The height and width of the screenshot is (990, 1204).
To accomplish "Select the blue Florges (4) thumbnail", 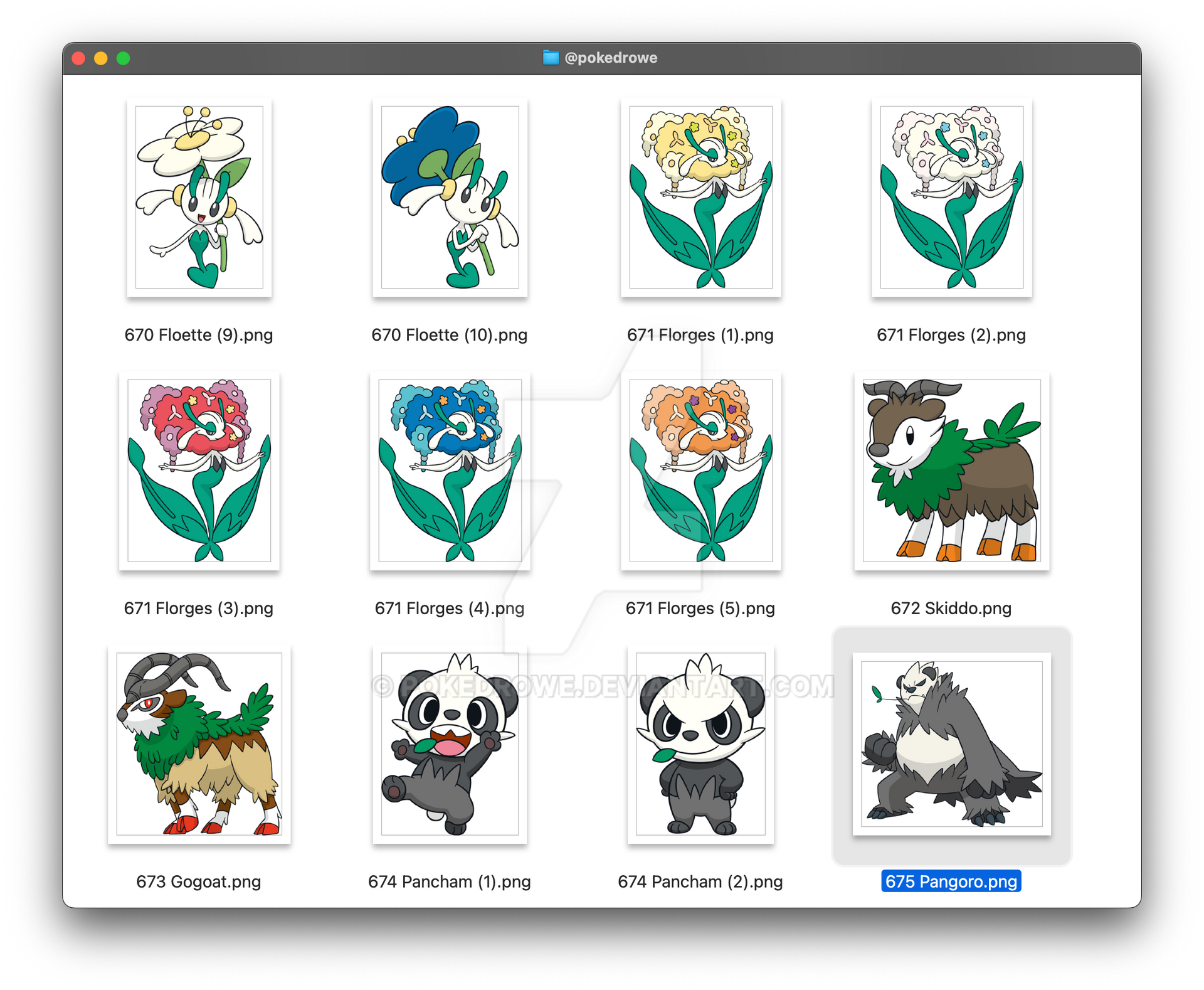I will tap(450, 471).
